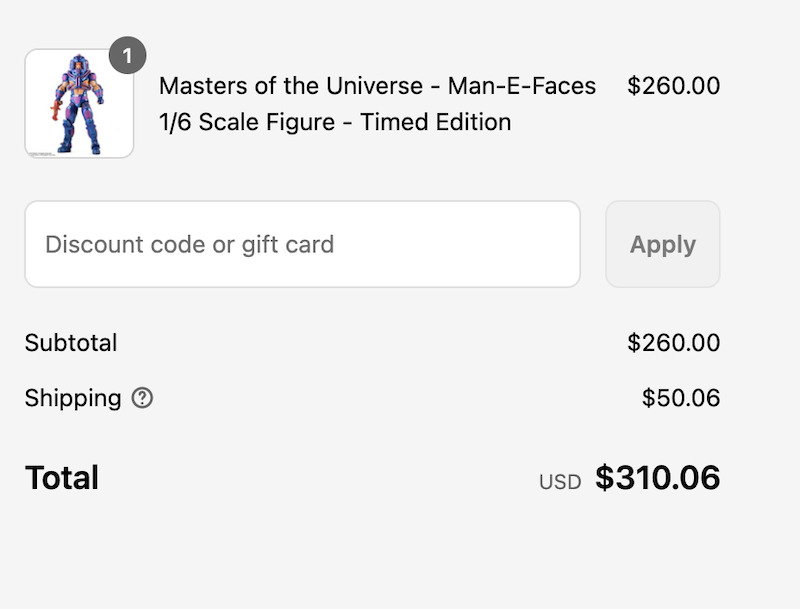Click the quantity badge showing 1
This screenshot has height=609, width=800.
click(127, 56)
